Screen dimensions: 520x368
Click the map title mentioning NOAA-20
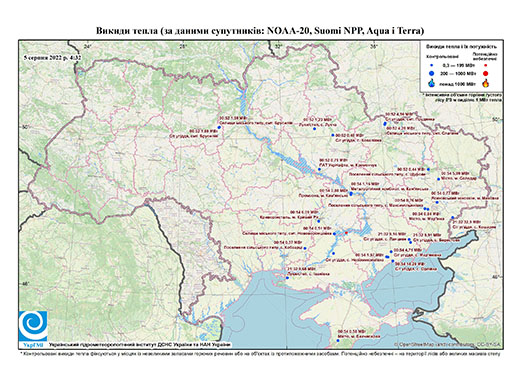point(260,31)
